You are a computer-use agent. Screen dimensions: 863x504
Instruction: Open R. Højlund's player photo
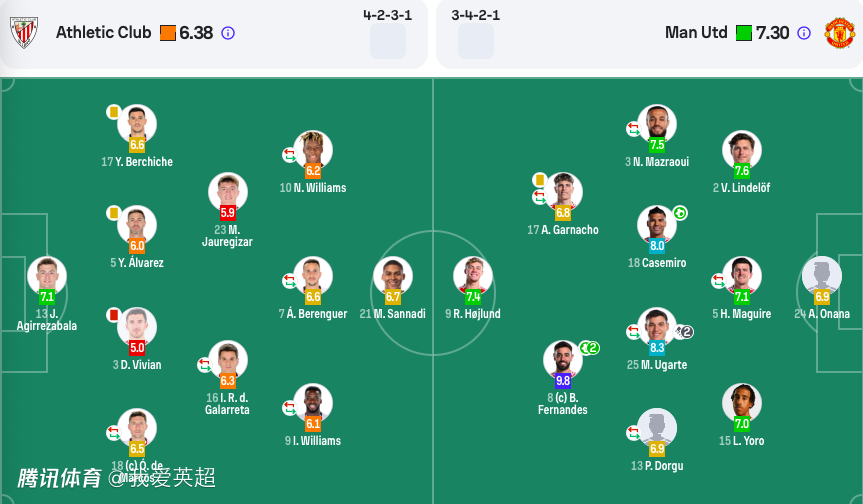click(473, 275)
